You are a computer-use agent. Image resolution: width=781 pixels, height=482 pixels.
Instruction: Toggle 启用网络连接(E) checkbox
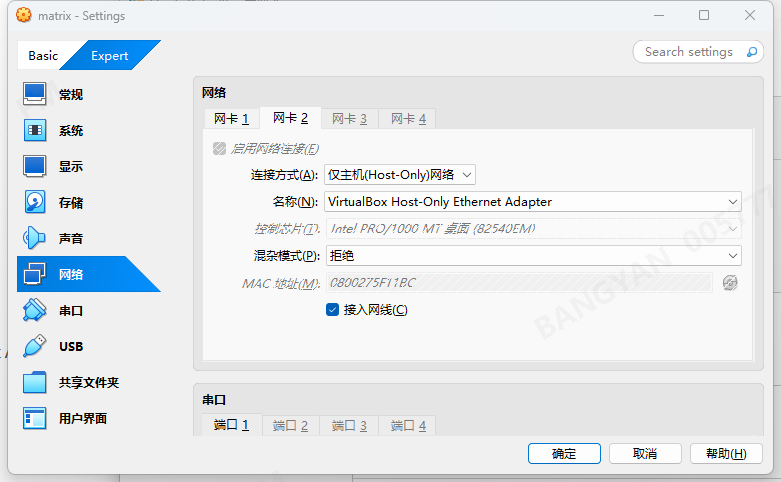click(x=219, y=148)
